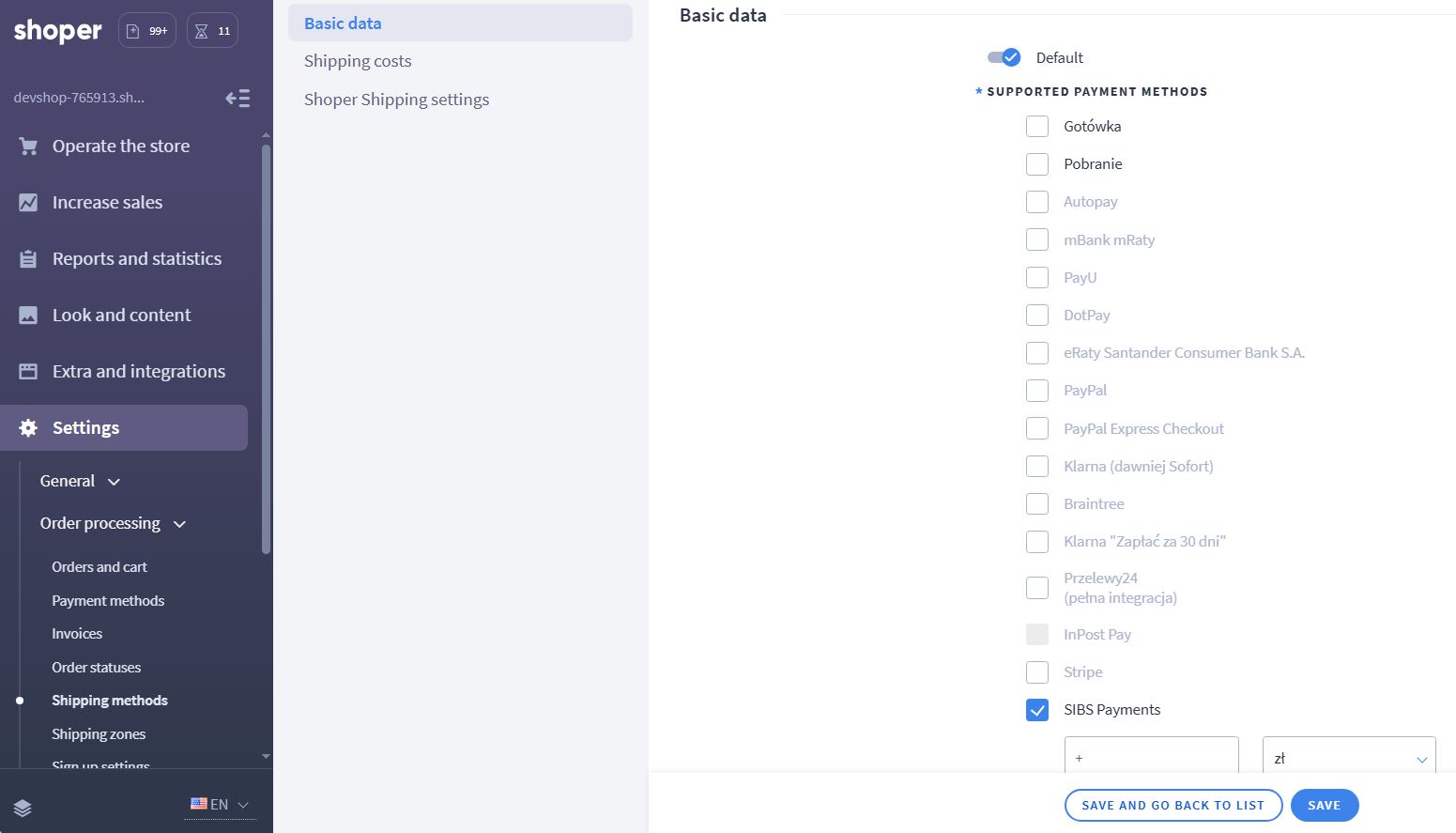Image resolution: width=1456 pixels, height=833 pixels.
Task: Open the 99+ notifications badge
Action: pos(147,31)
